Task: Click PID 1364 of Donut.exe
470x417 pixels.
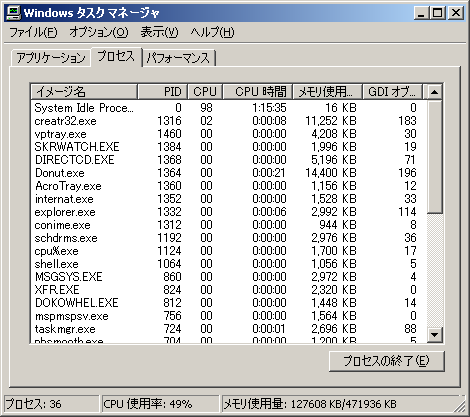Action: coord(169,173)
